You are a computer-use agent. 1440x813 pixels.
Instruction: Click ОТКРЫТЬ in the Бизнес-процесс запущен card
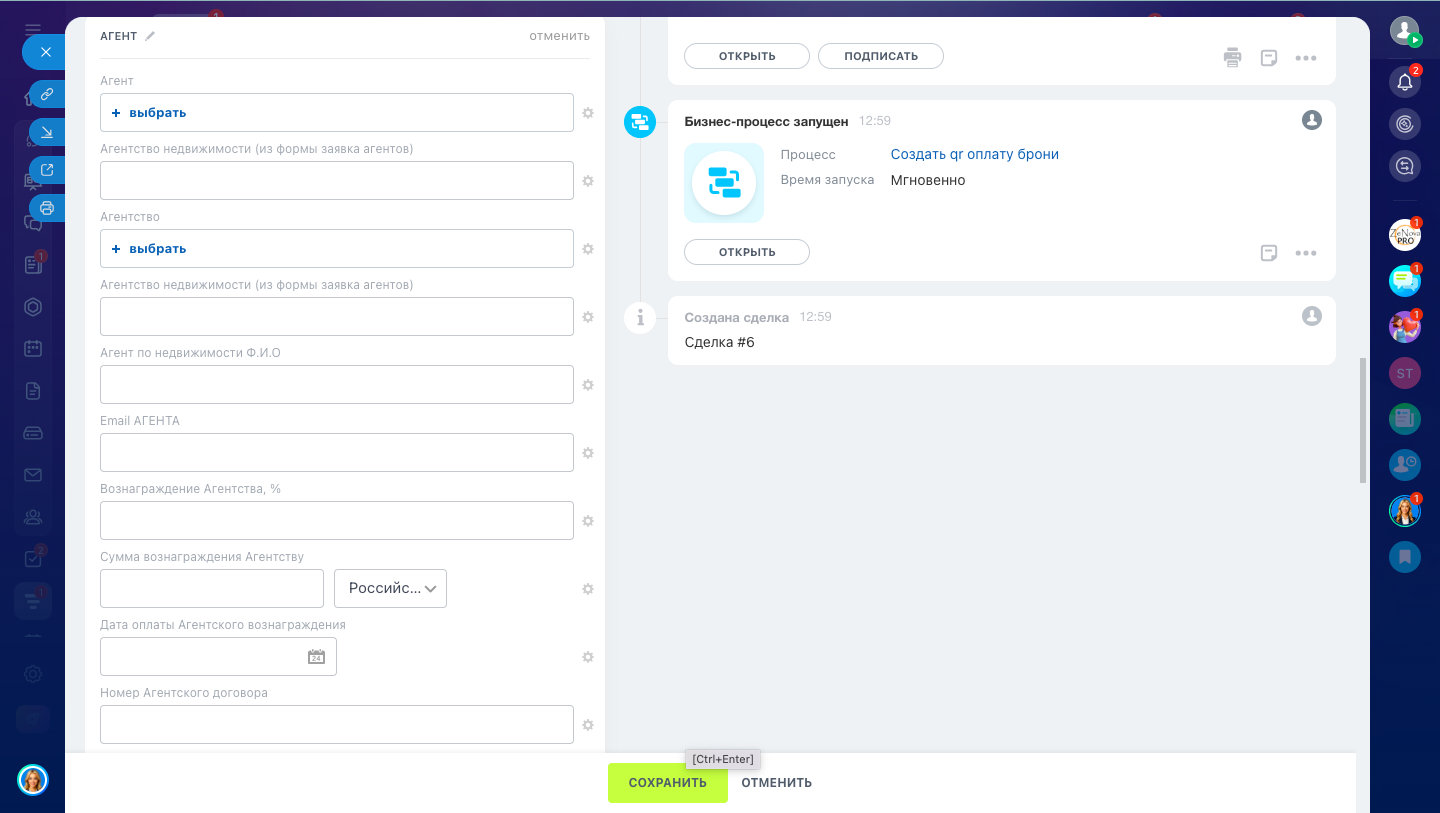[747, 252]
